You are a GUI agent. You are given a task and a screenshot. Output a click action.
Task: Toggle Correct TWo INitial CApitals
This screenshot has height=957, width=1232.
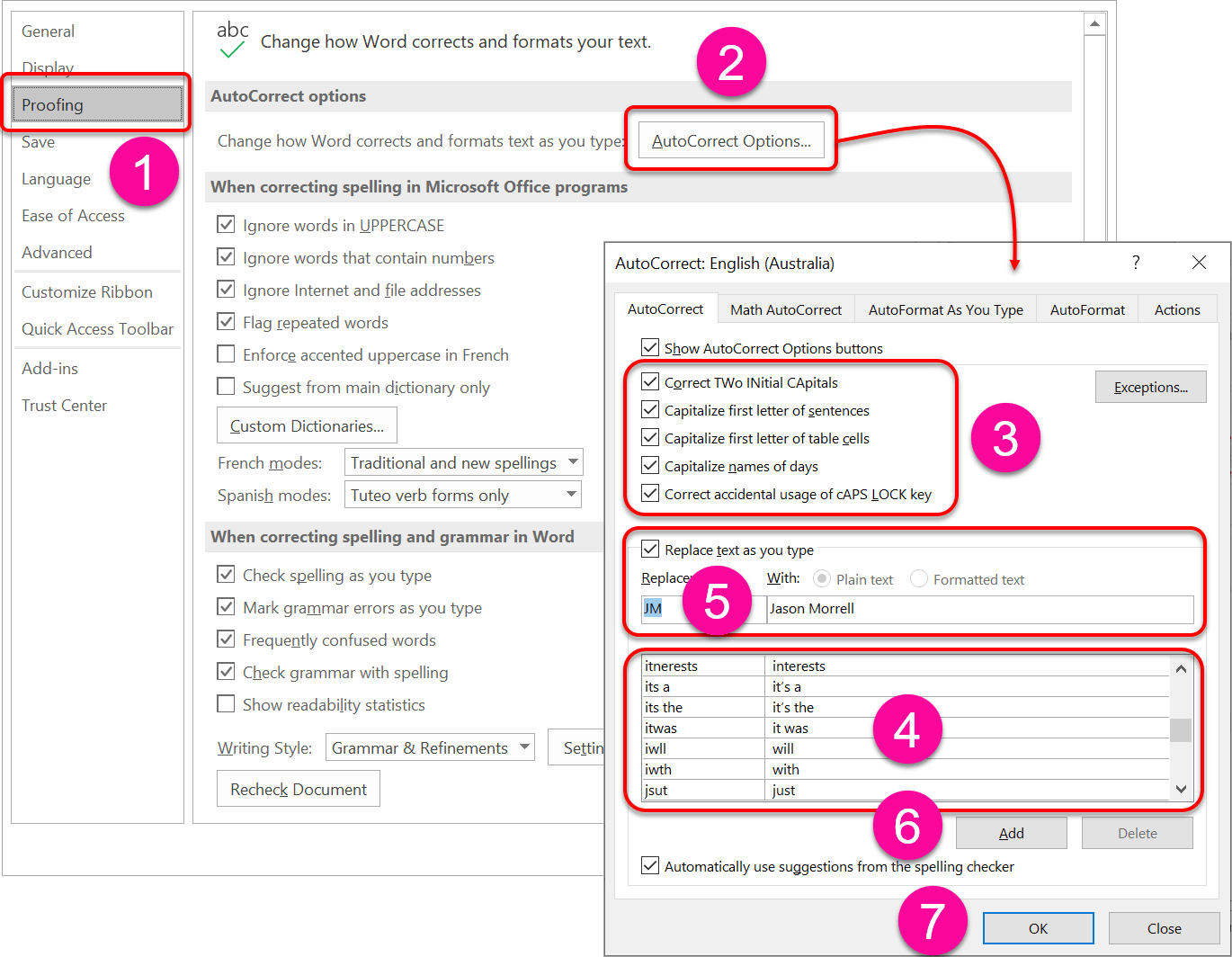[650, 382]
